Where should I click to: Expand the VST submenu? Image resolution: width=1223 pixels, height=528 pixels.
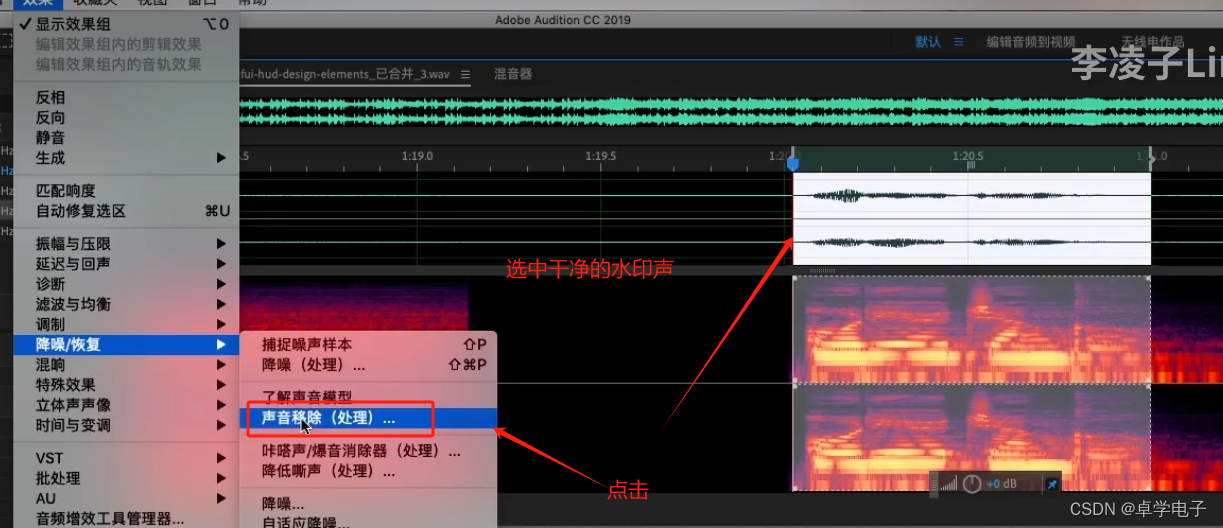tap(124, 458)
